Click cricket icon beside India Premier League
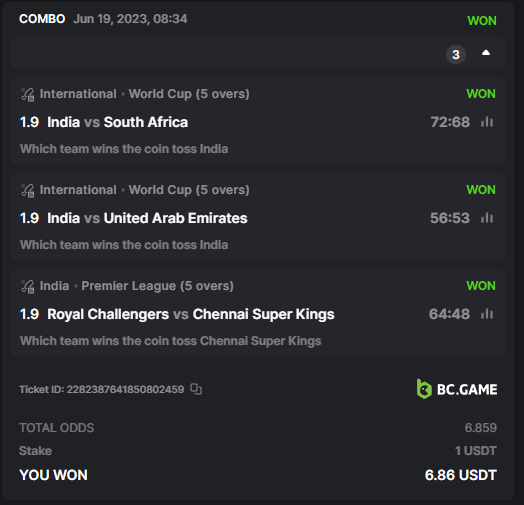 28,286
